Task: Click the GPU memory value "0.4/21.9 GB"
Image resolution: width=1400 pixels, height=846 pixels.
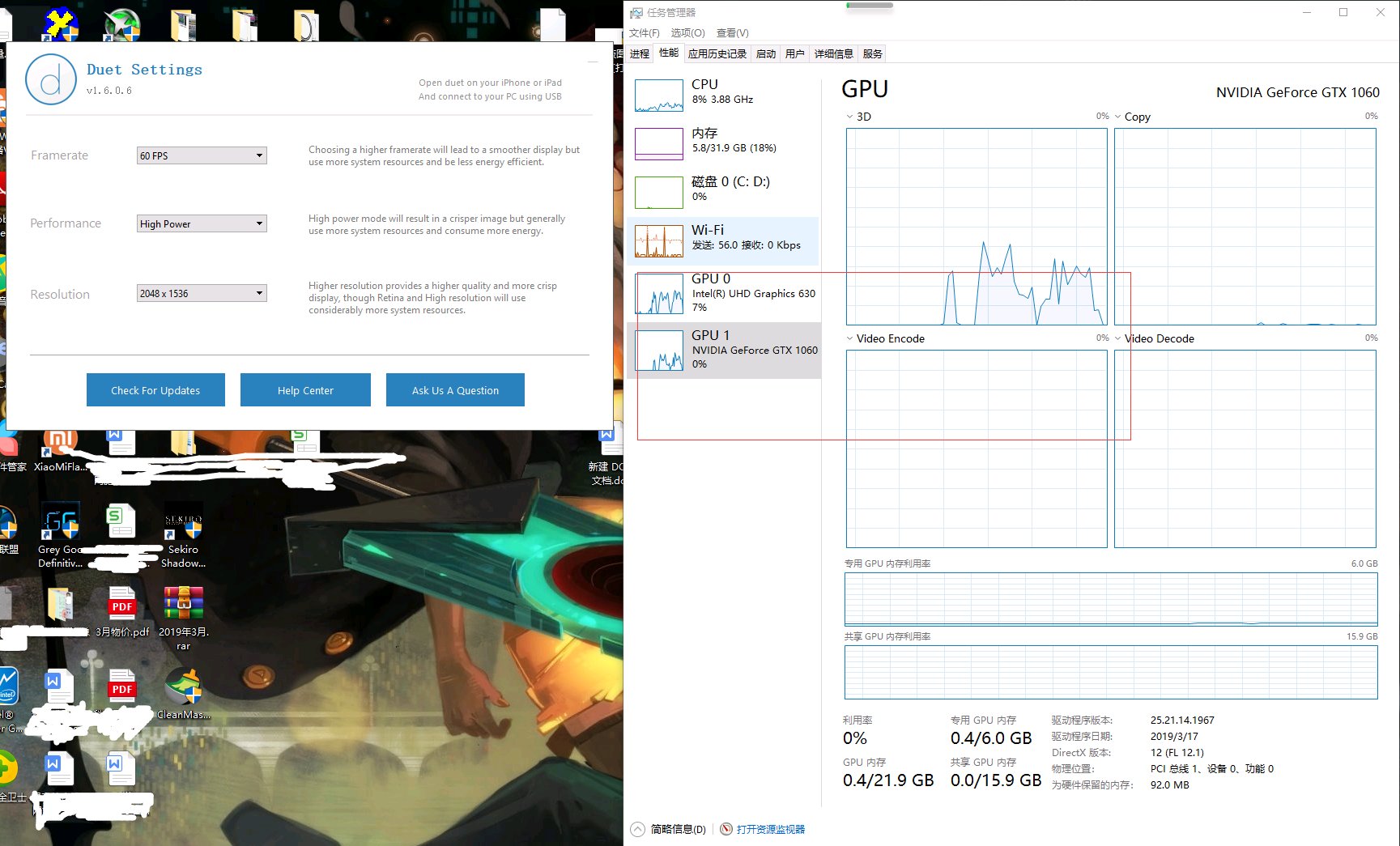Action: [888, 780]
